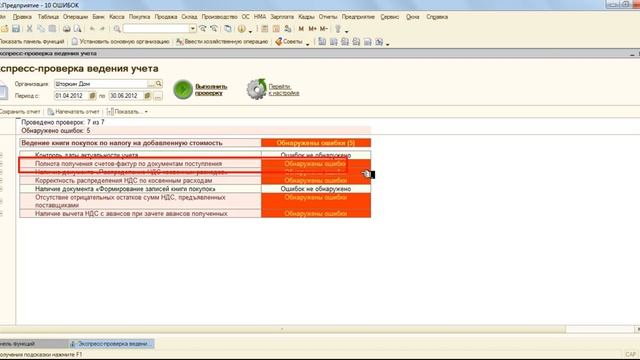Open the Продажа menu
Screen dimensions: 640x360
166,17
